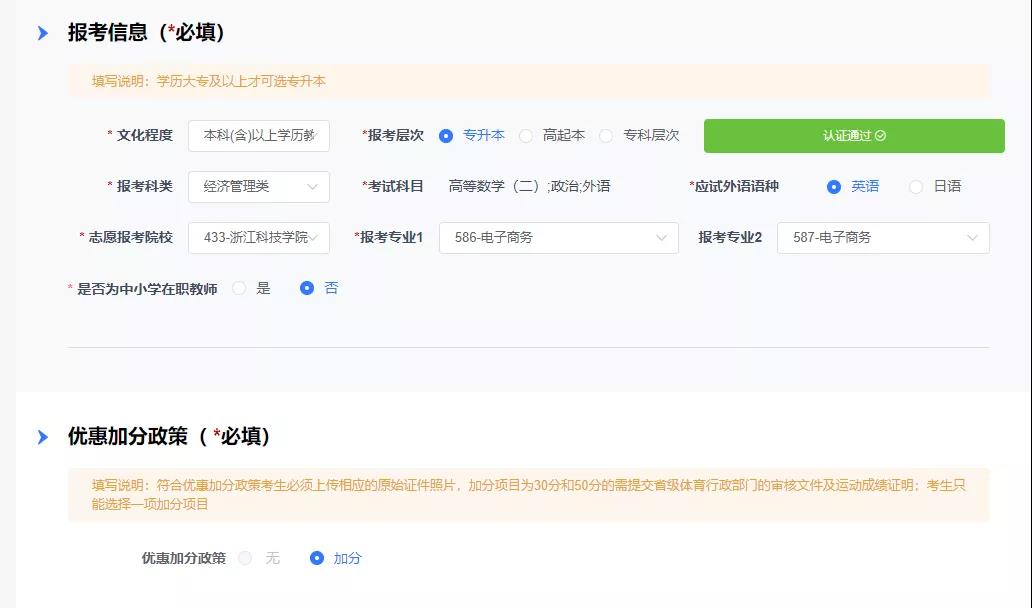The width and height of the screenshot is (1032, 608).
Task: Open the 报考科类 subject category dropdown
Action: pos(260,187)
